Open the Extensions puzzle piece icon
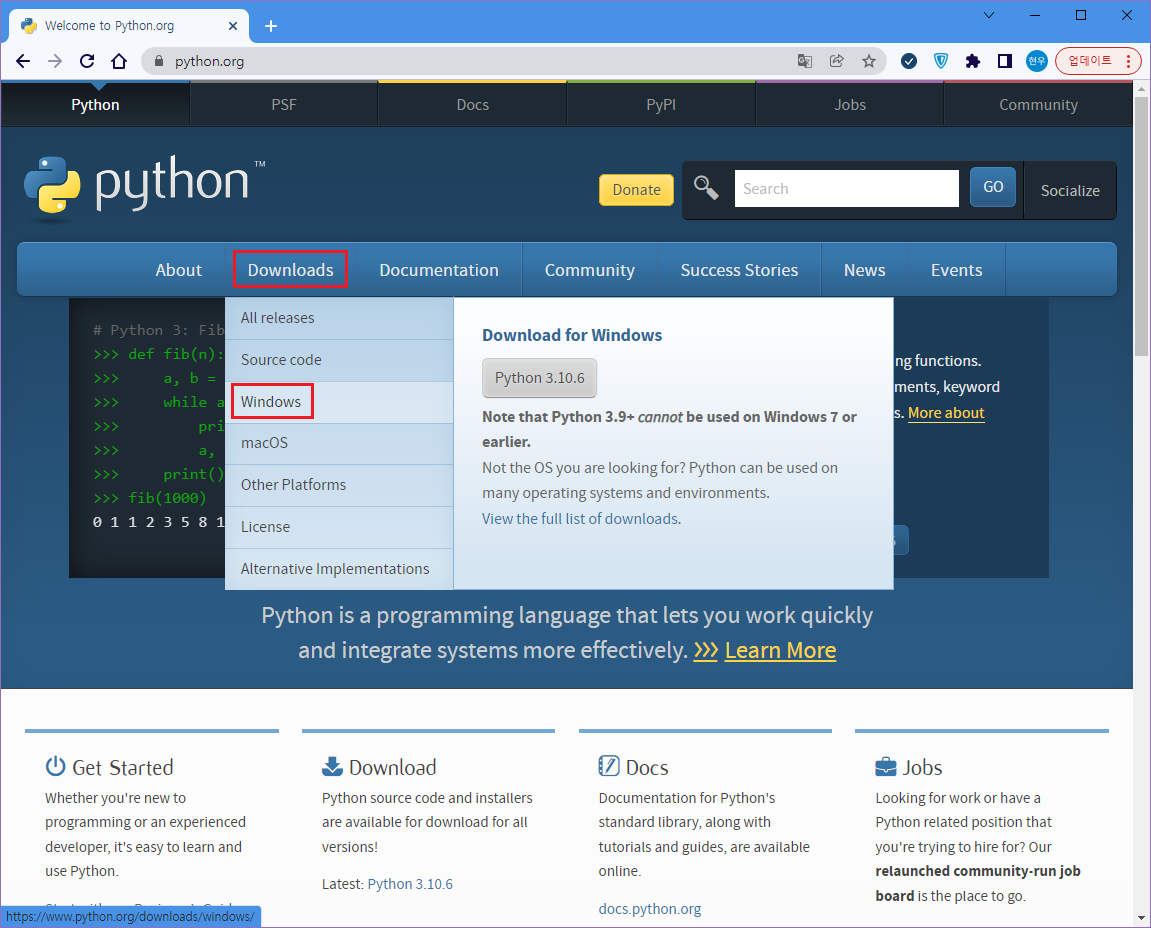1151x928 pixels. coord(973,61)
